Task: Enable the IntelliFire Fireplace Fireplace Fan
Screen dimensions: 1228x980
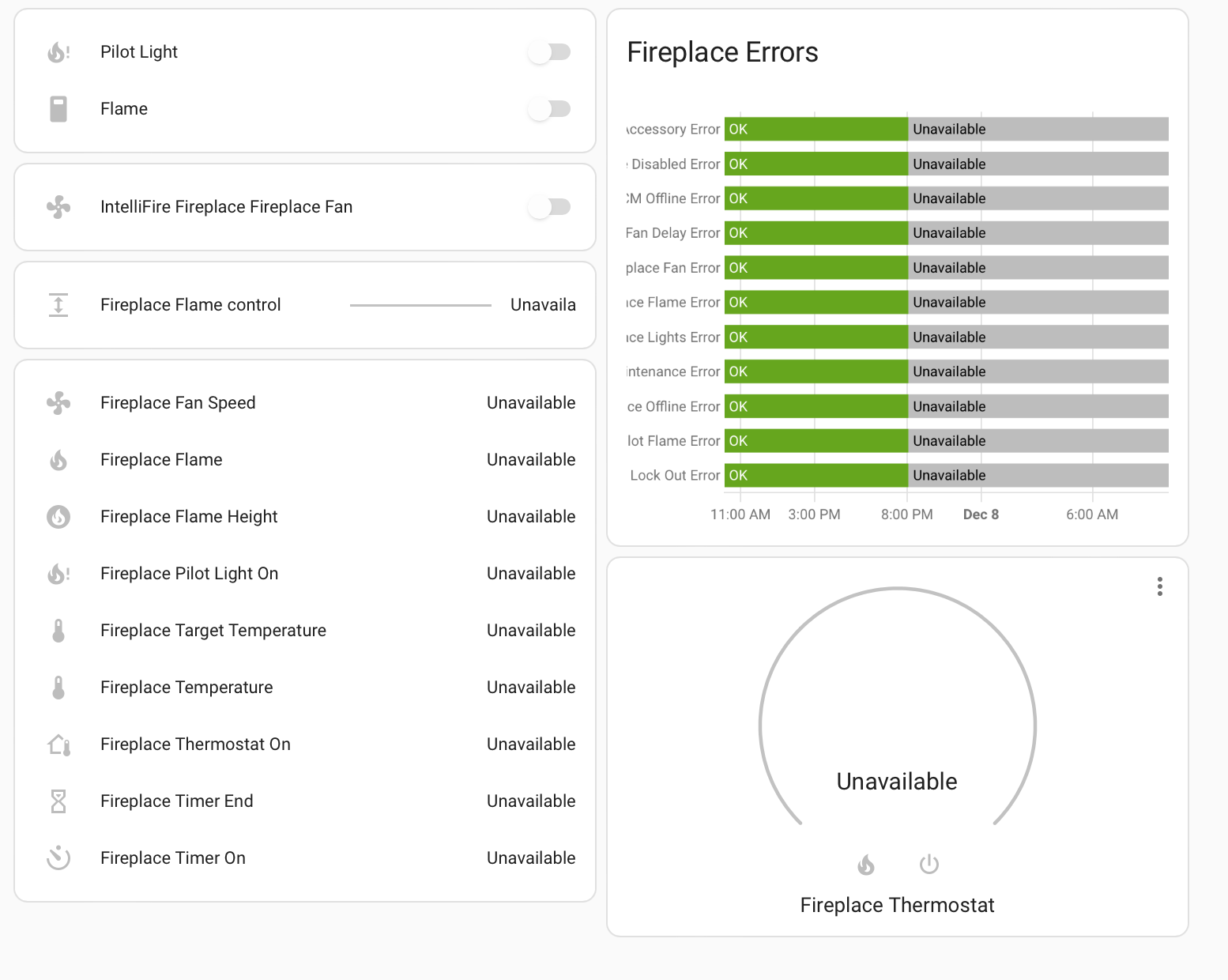Action: pos(551,207)
